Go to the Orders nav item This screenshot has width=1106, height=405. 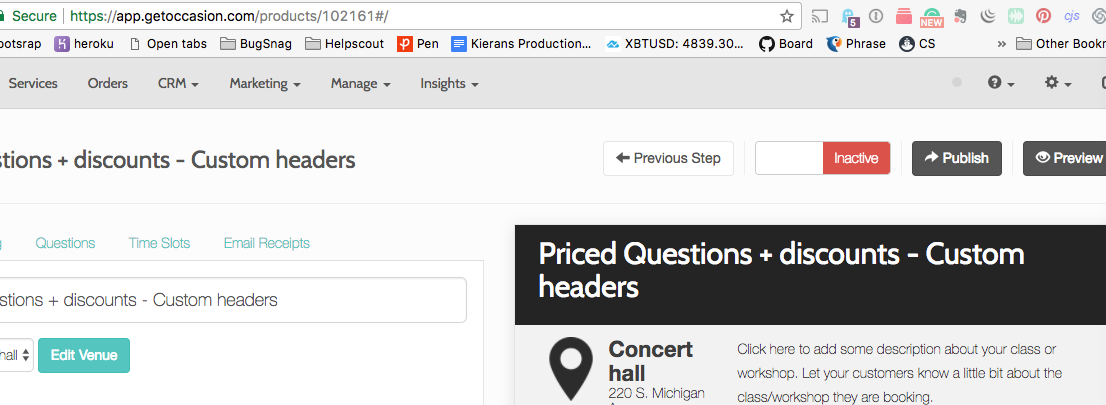[108, 83]
